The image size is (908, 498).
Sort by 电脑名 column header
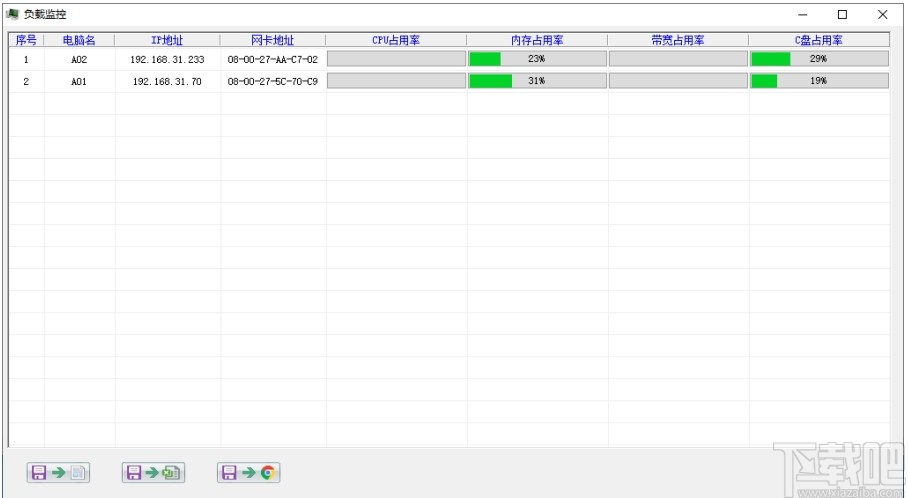pyautogui.click(x=79, y=40)
